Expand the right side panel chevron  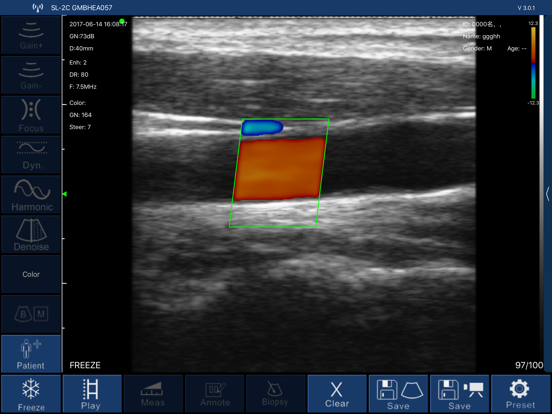pyautogui.click(x=547, y=194)
